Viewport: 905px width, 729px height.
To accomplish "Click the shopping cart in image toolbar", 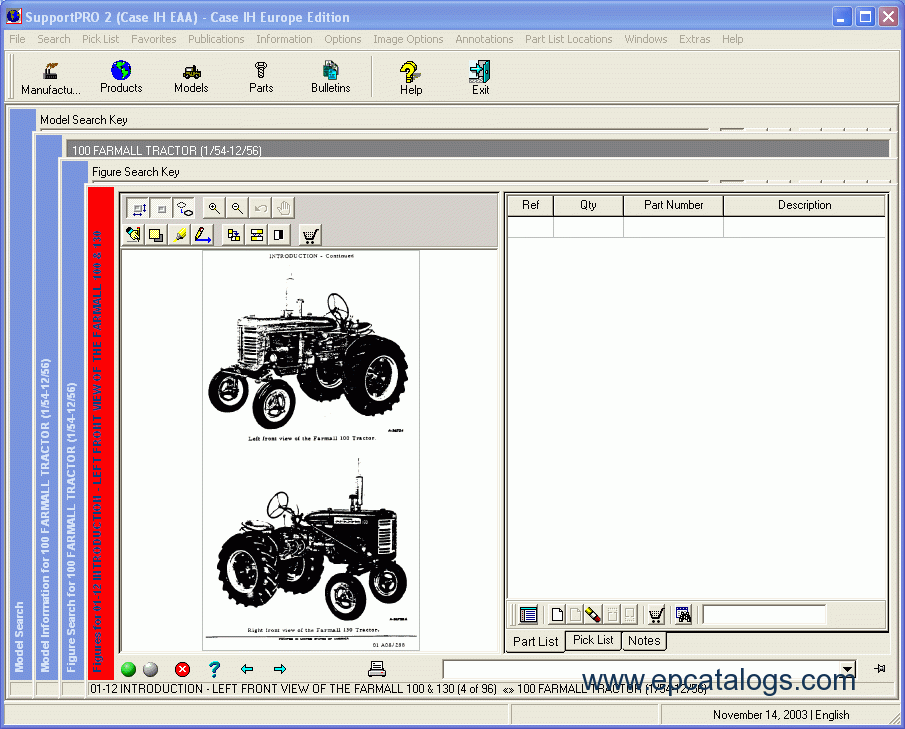I will [x=311, y=235].
